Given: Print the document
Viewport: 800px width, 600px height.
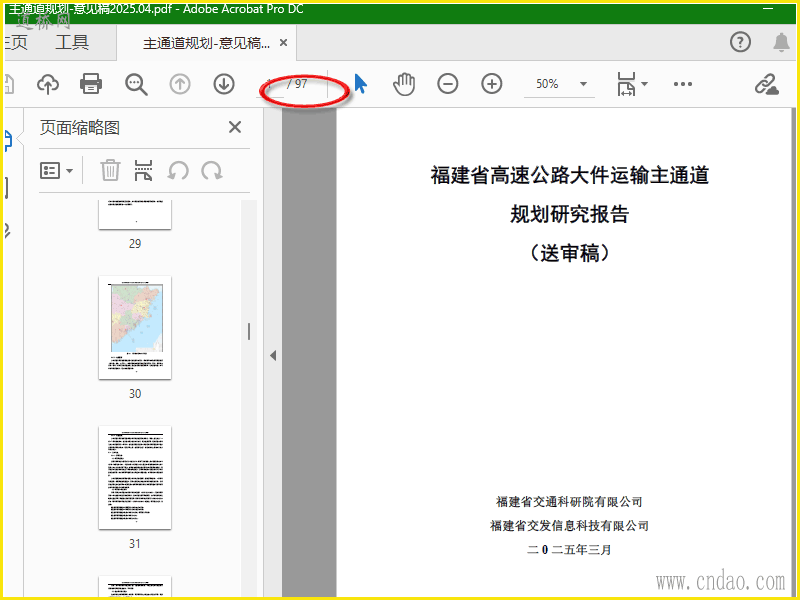Looking at the screenshot, I should [x=91, y=84].
